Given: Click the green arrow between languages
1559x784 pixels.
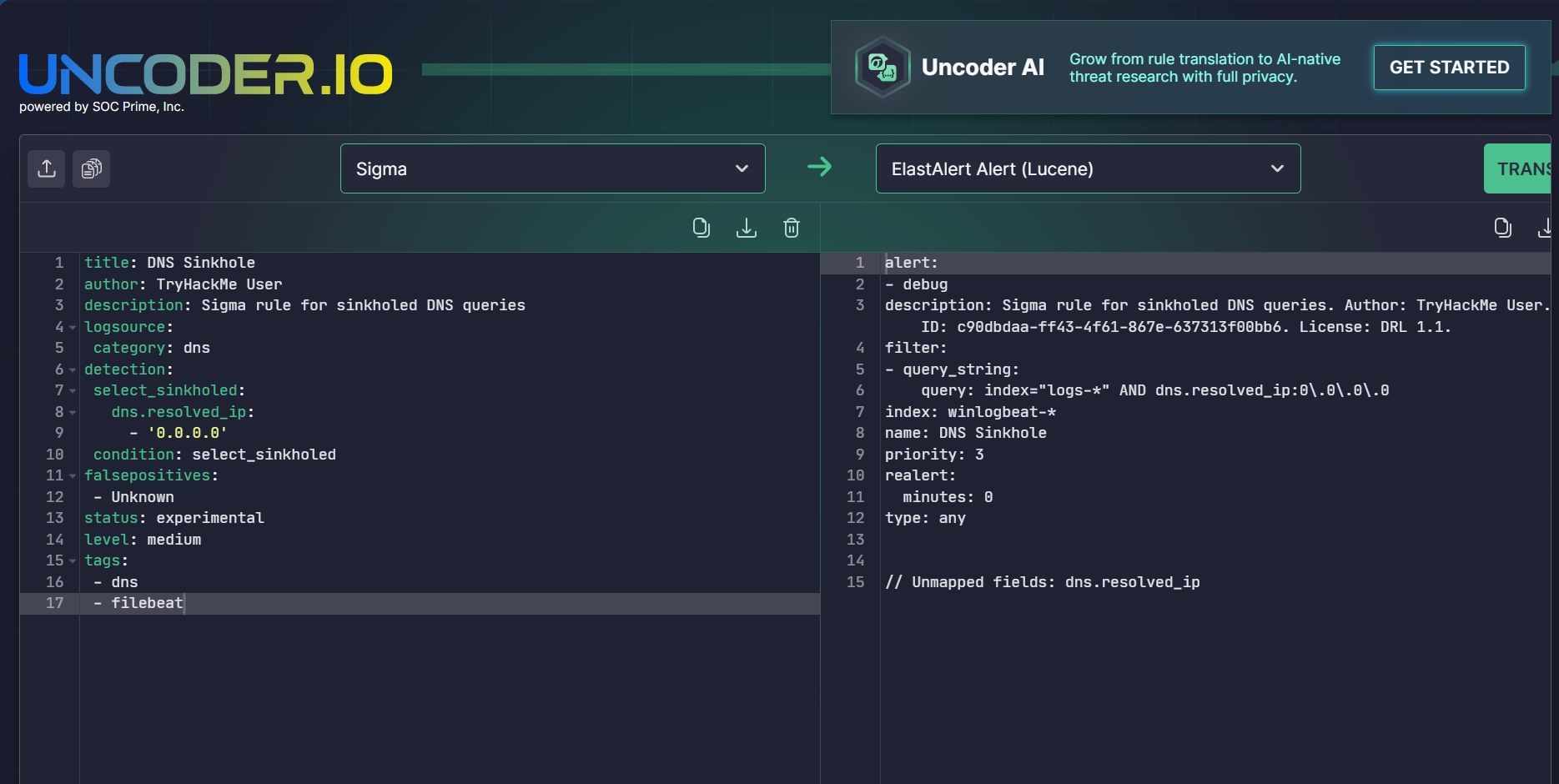Looking at the screenshot, I should click(x=820, y=167).
